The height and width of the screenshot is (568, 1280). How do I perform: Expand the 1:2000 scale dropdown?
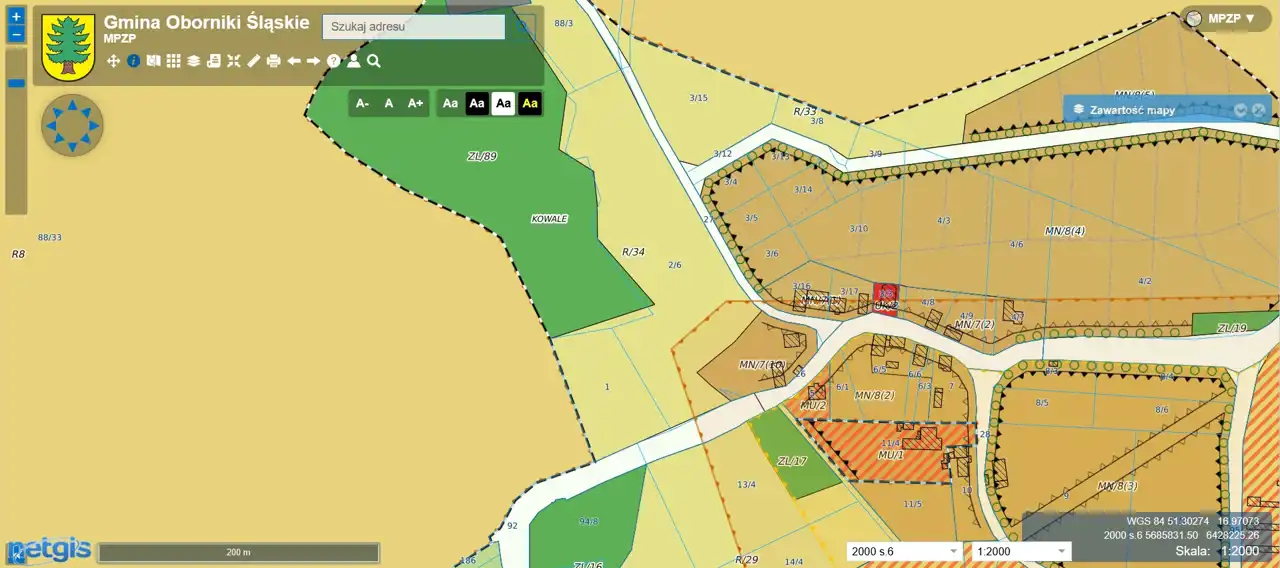(1020, 551)
